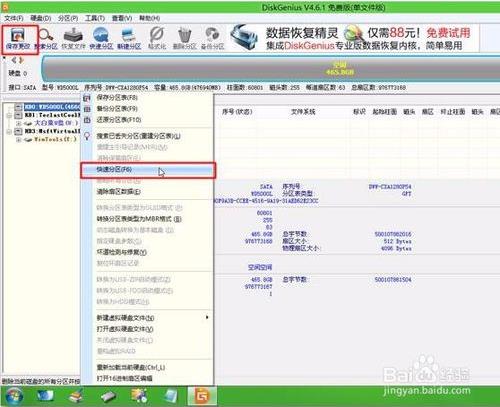This screenshot has height=407, width=500.
Task: Click the 备份分区 backup partition toolbar icon
Action: point(212,39)
